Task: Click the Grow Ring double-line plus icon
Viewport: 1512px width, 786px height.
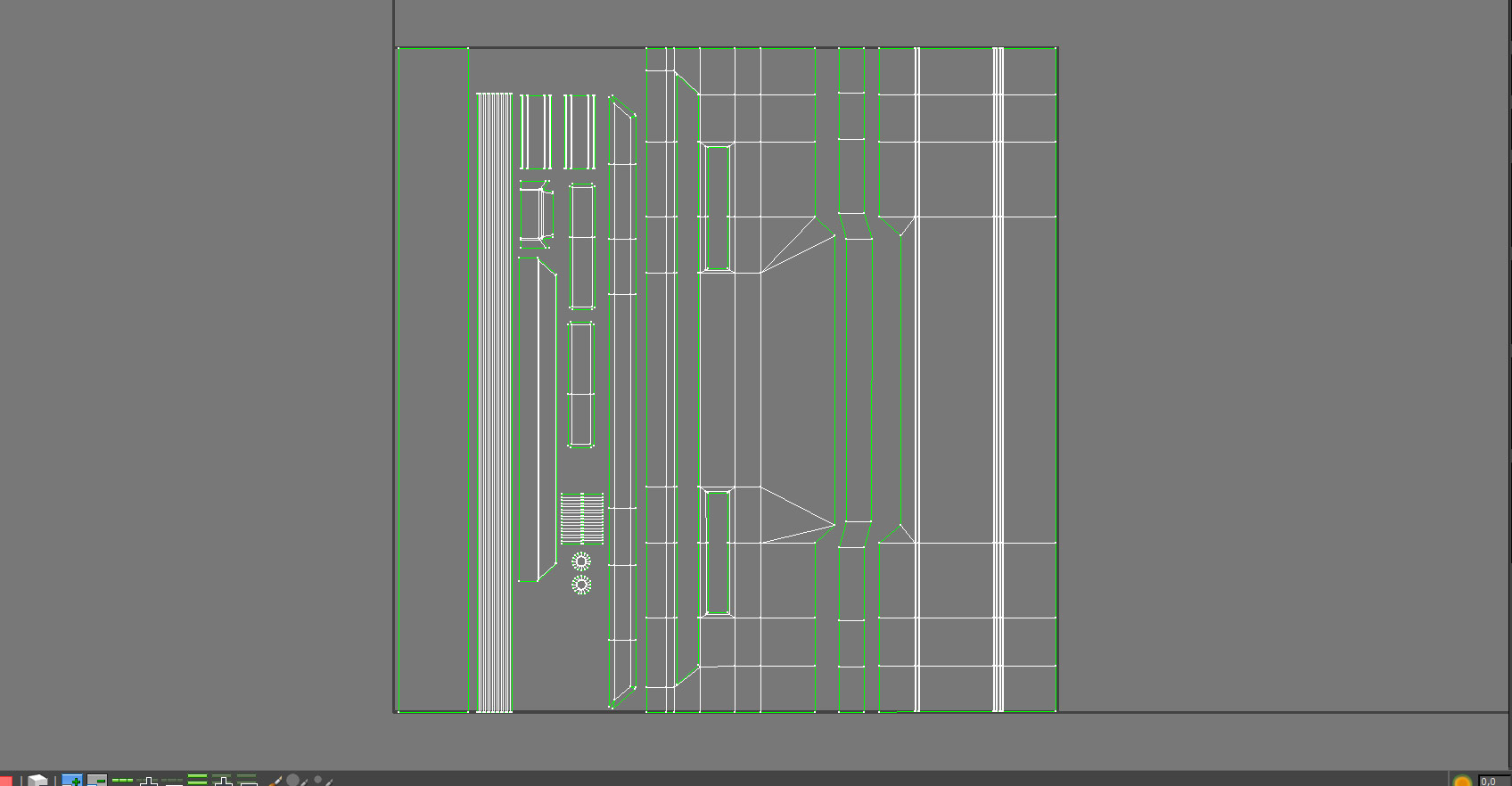Action: point(223,781)
